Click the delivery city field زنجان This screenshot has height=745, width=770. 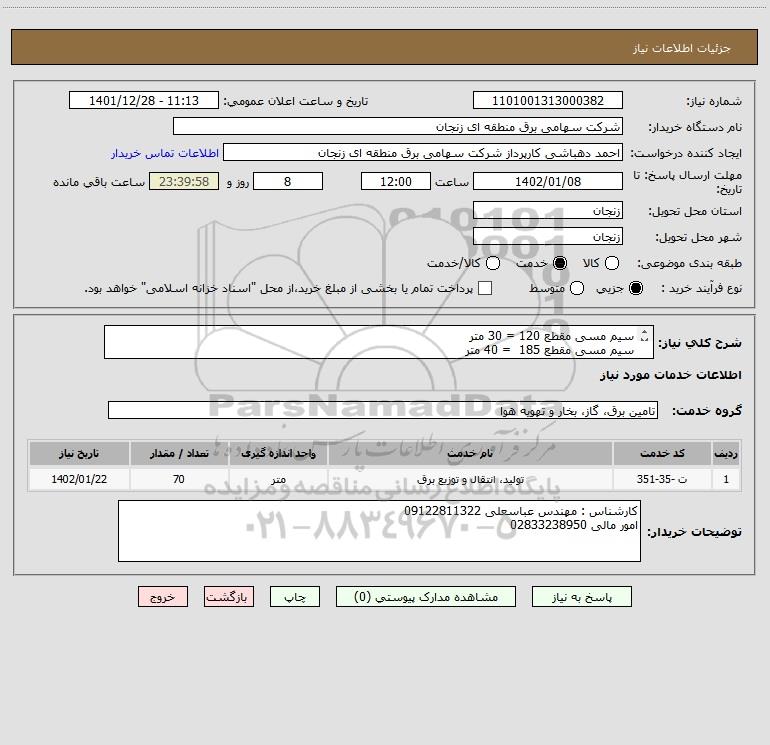pos(548,236)
